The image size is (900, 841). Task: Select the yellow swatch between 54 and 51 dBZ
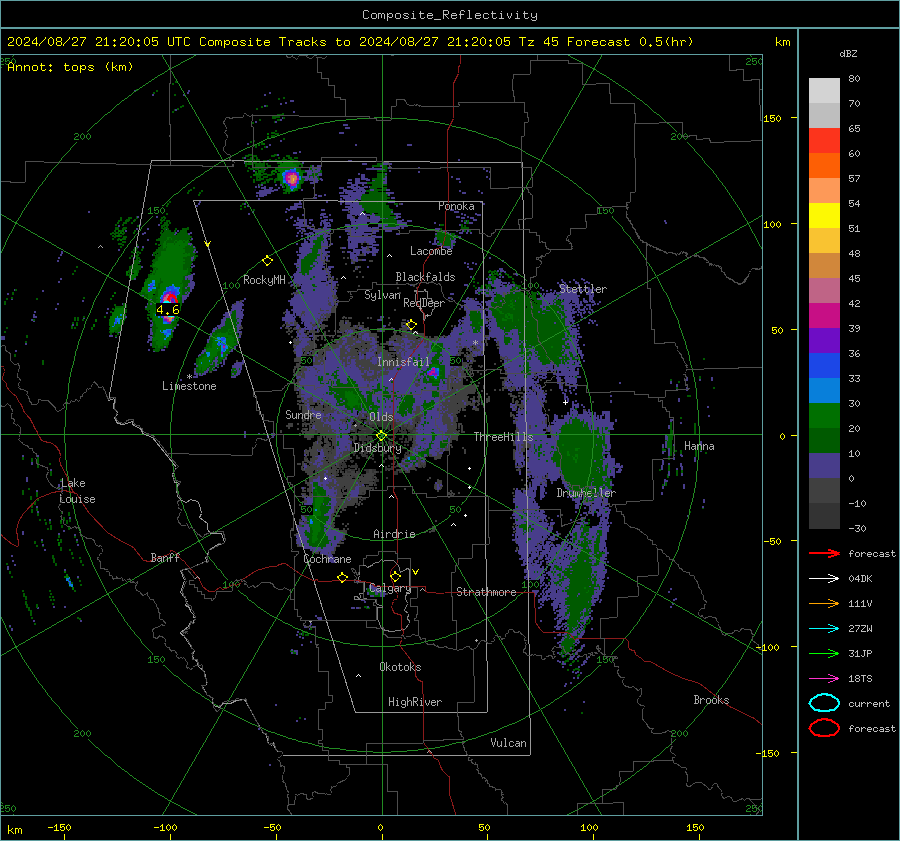click(x=824, y=216)
